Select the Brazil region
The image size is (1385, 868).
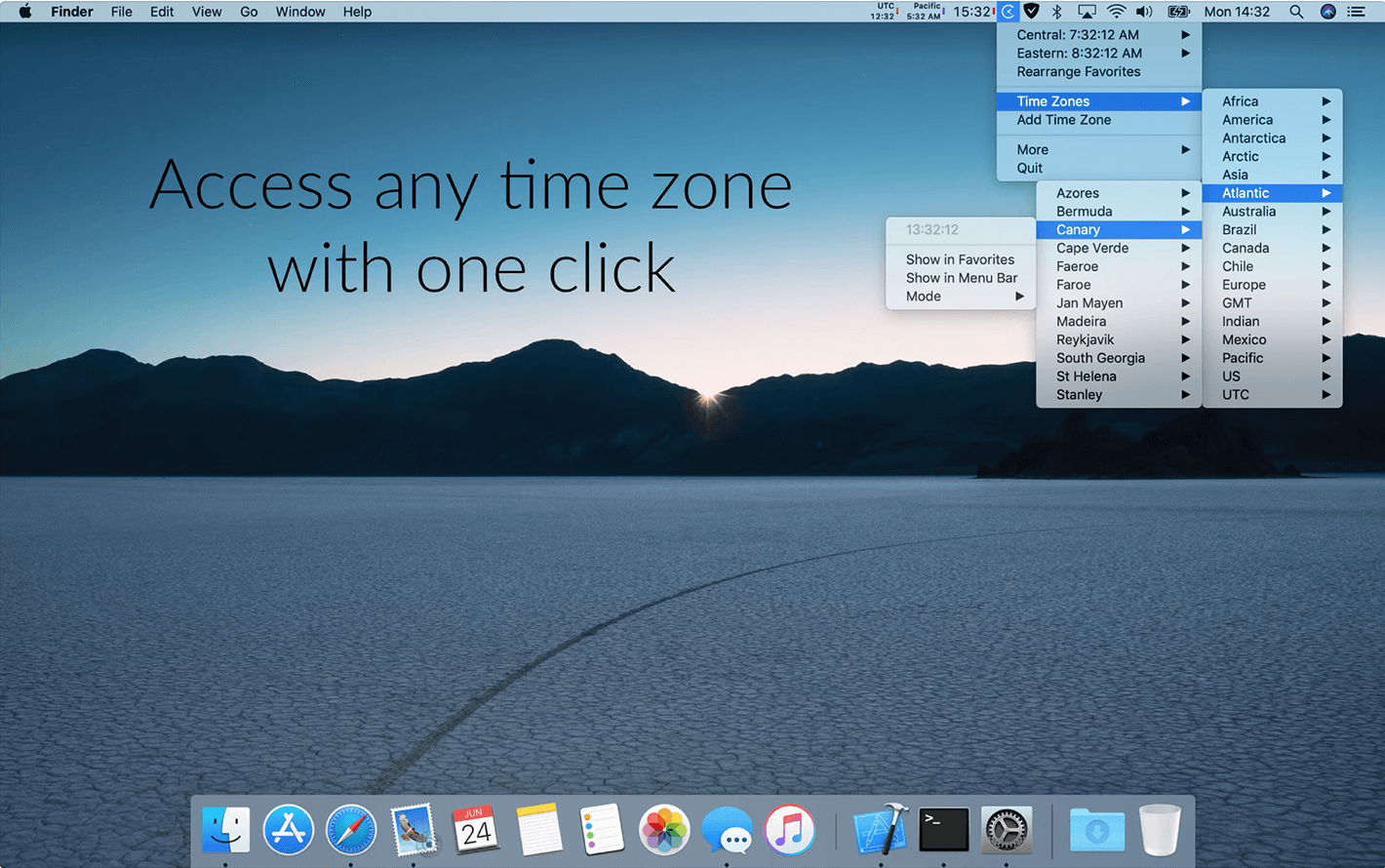pos(1272,230)
